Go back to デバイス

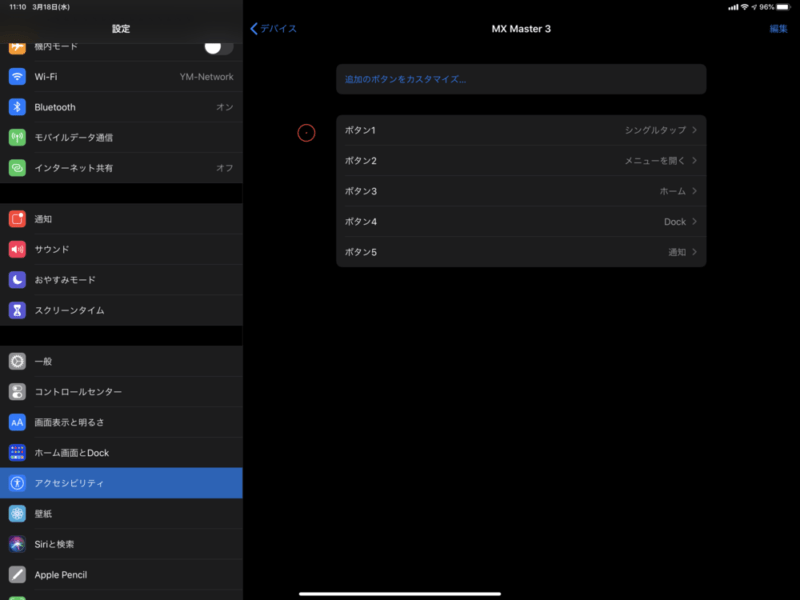pyautogui.click(x=273, y=29)
